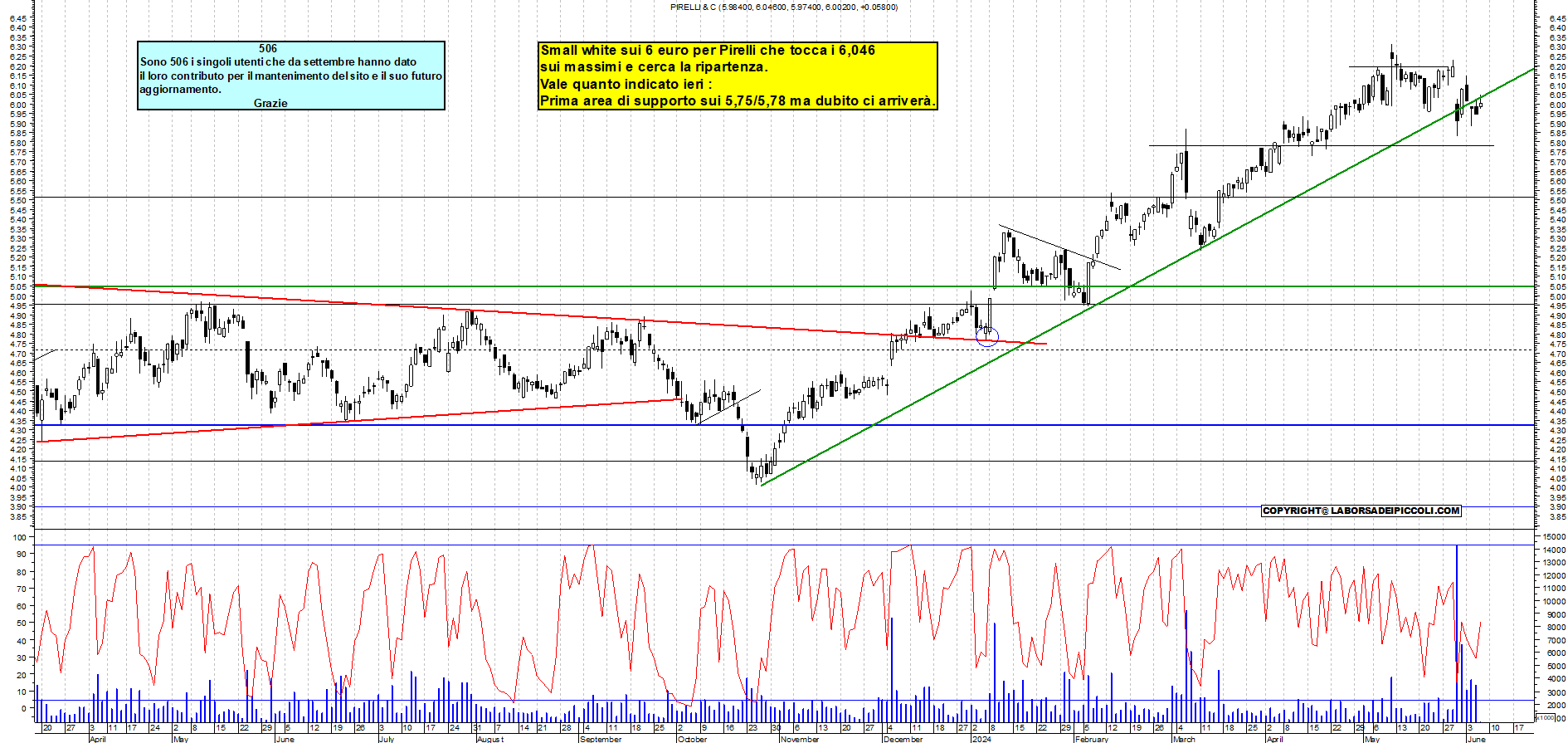Click 'Prima area di supporto sui 5,75/5,78' line
This screenshot has height=743, width=1568.
point(738,101)
